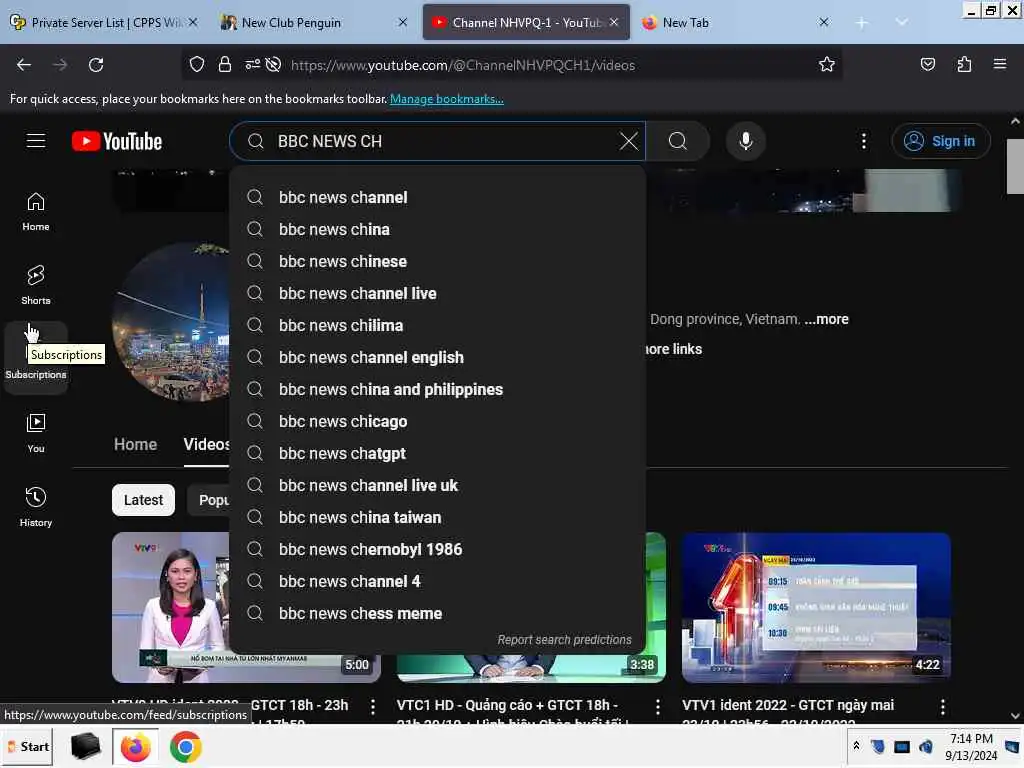1024x768 pixels.
Task: Choose suggestion bbc news china taiwan
Action: pyautogui.click(x=438, y=517)
